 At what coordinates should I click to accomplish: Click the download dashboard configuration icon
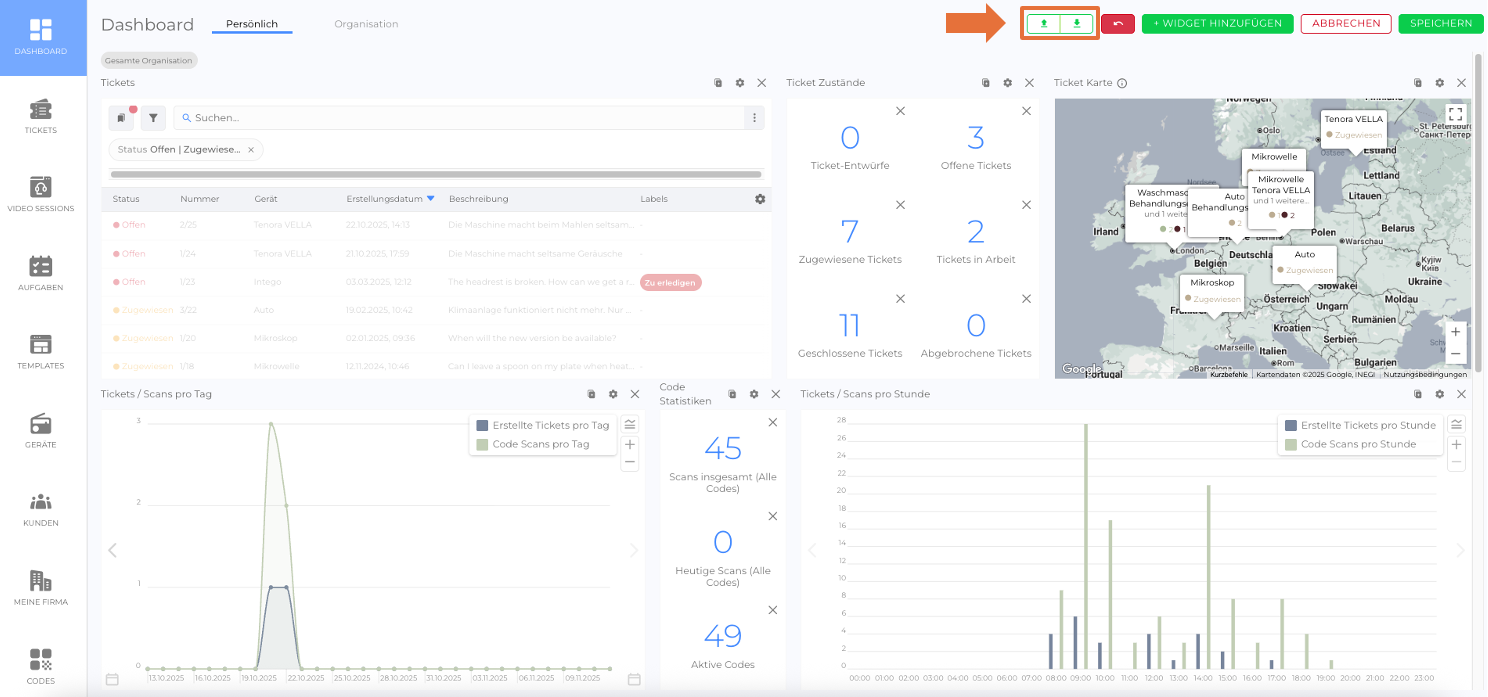click(x=1076, y=24)
